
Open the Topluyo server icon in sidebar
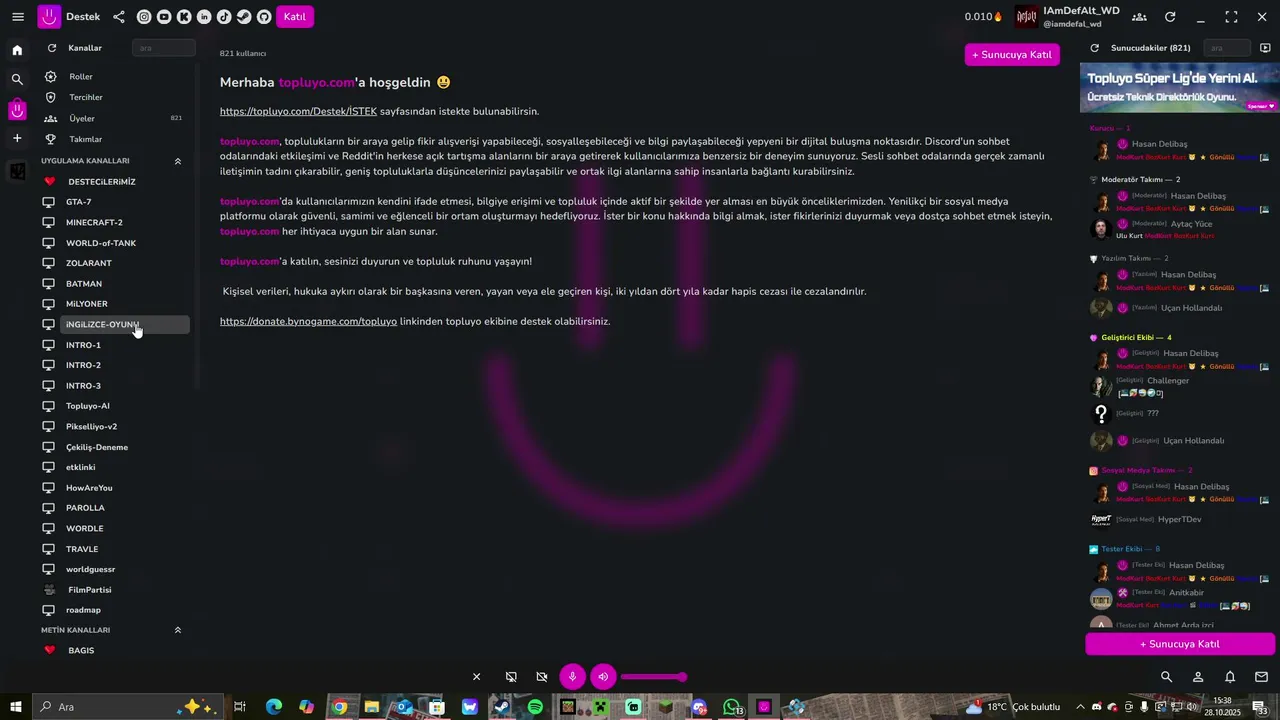(17, 109)
